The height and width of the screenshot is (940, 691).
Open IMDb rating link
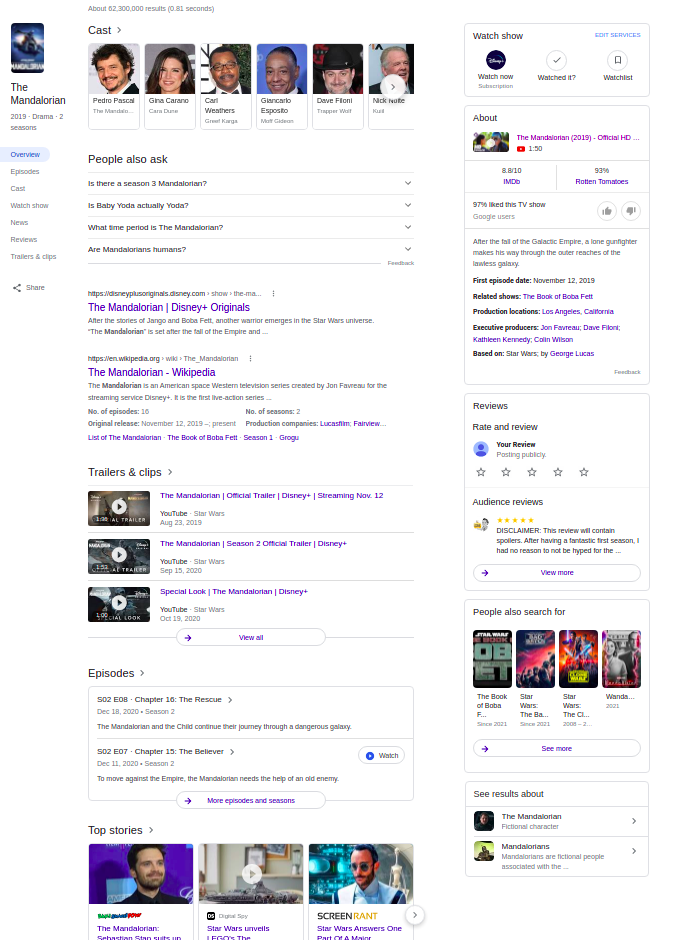click(x=511, y=182)
